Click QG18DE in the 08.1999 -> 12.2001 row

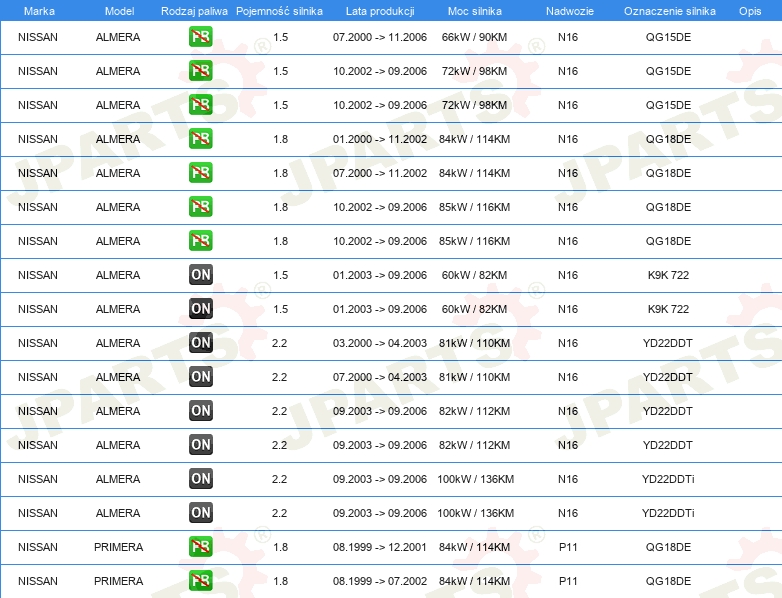pyautogui.click(x=668, y=547)
